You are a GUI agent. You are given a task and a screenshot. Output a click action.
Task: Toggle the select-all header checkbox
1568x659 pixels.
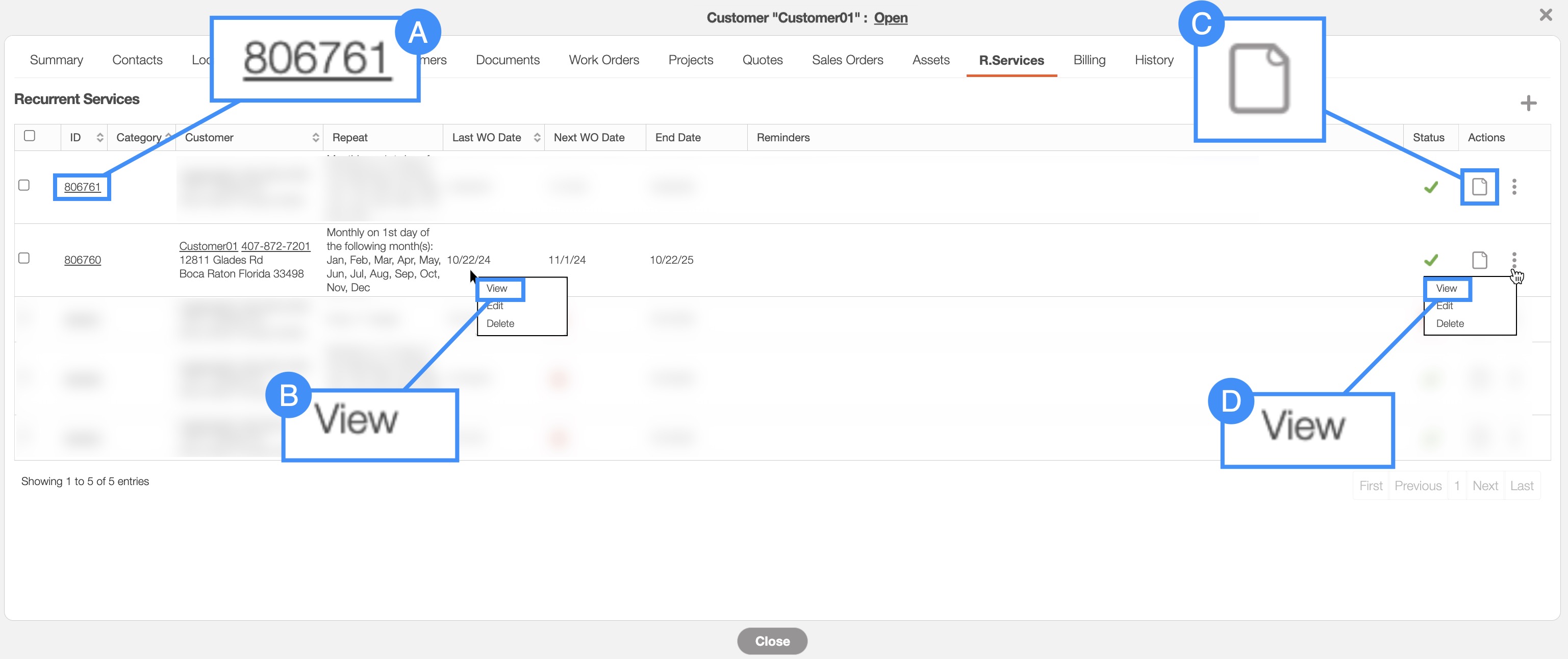[x=29, y=136]
